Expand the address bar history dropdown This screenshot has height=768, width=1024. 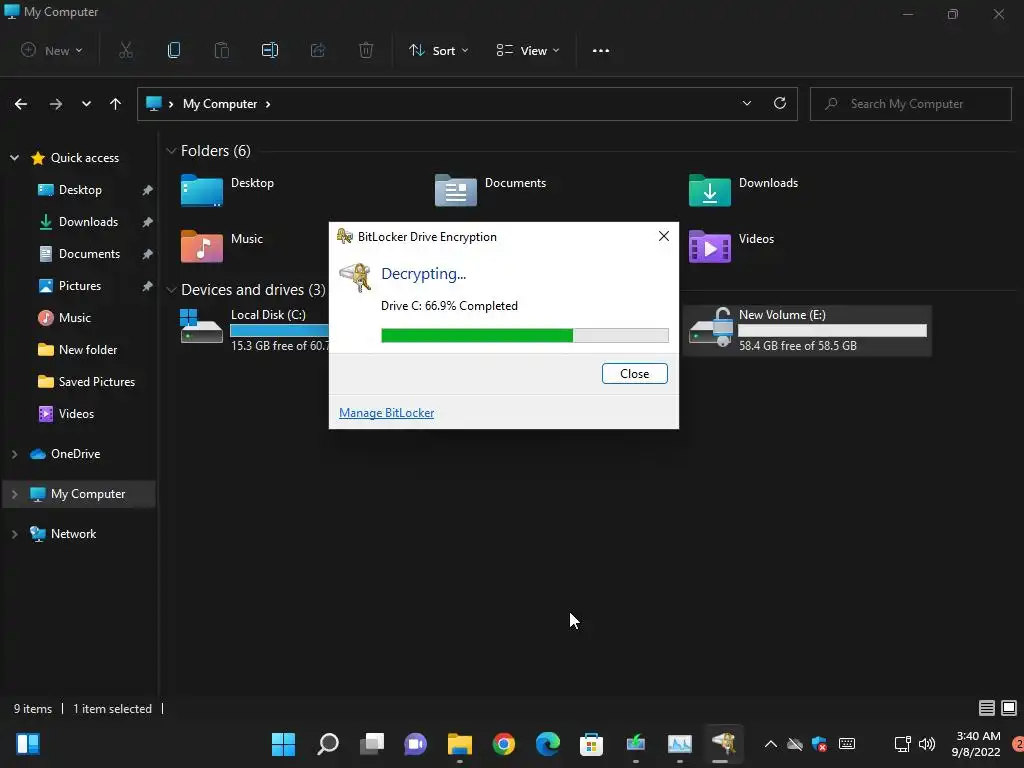746,103
